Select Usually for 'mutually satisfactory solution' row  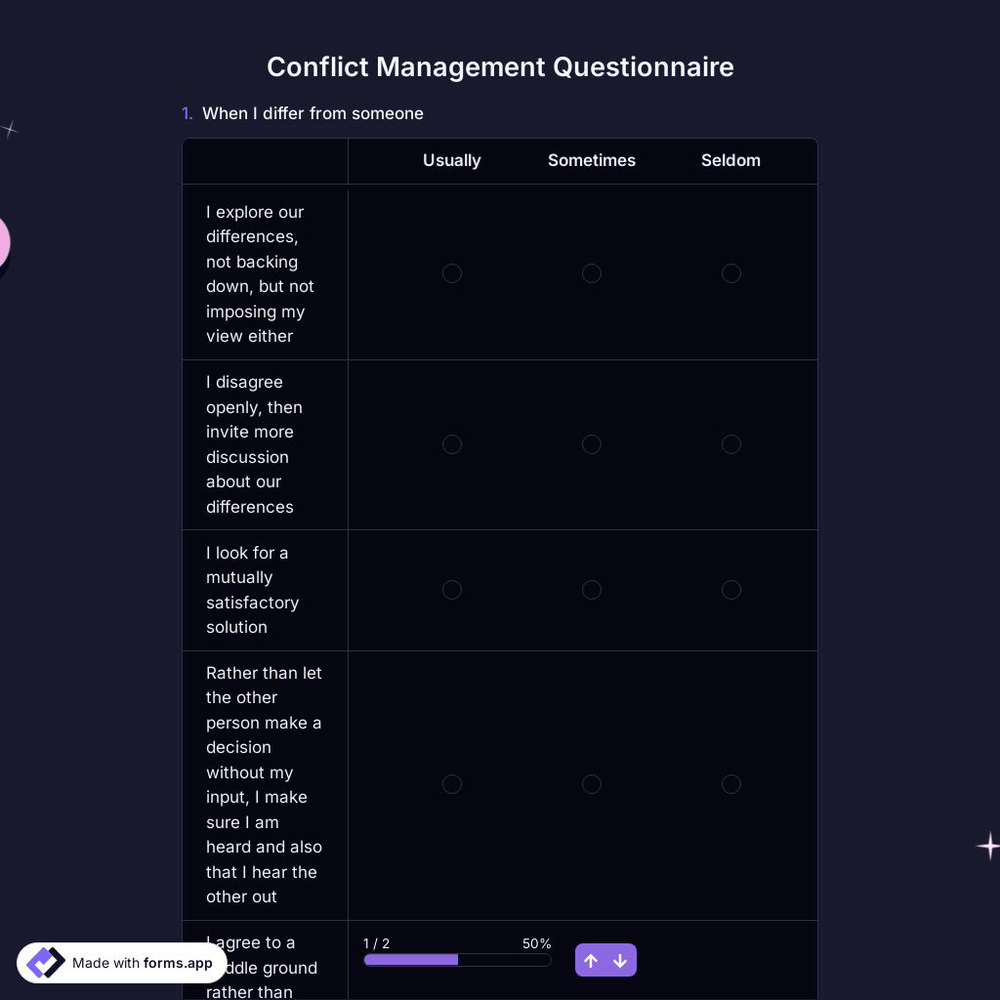(452, 590)
